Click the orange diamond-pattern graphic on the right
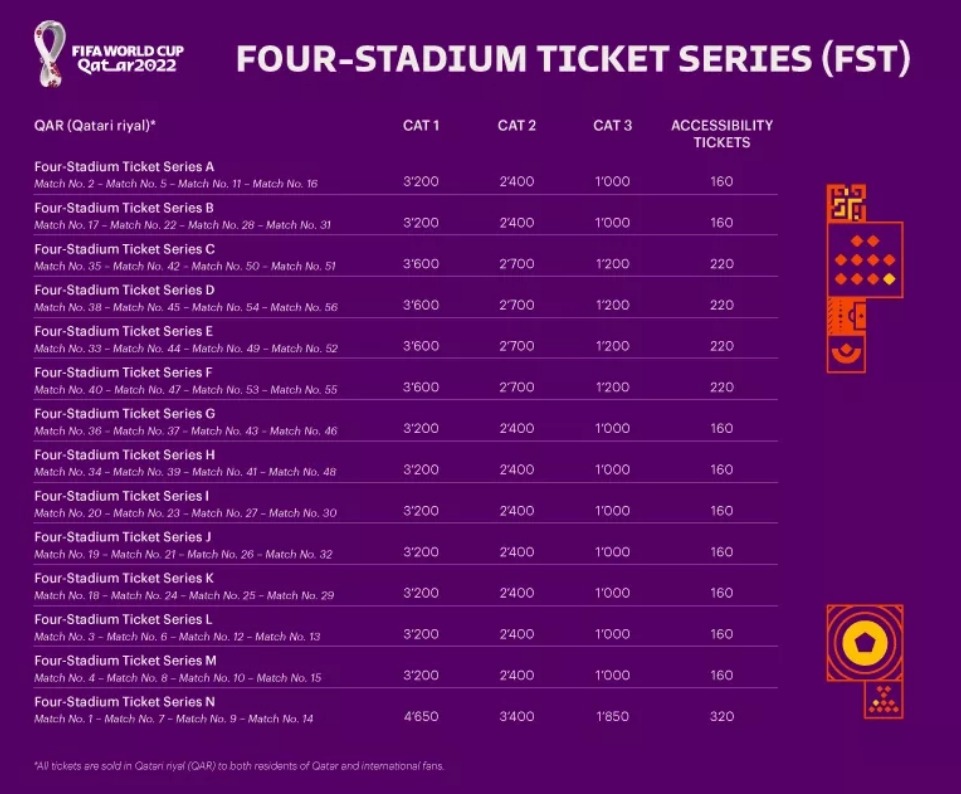Image resolution: width=961 pixels, height=794 pixels. [x=865, y=259]
